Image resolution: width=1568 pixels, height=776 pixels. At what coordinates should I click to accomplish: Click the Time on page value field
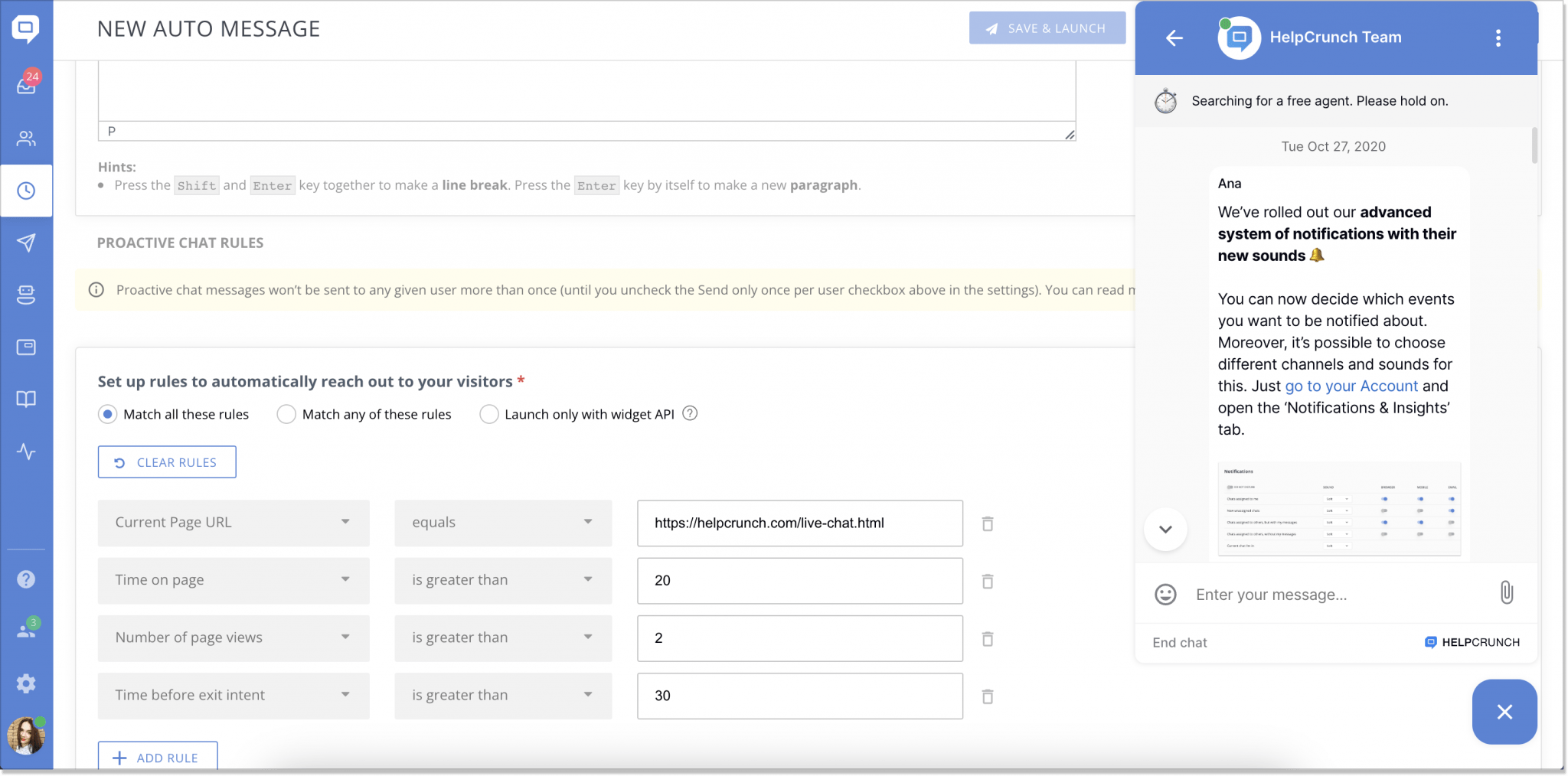[x=799, y=581]
